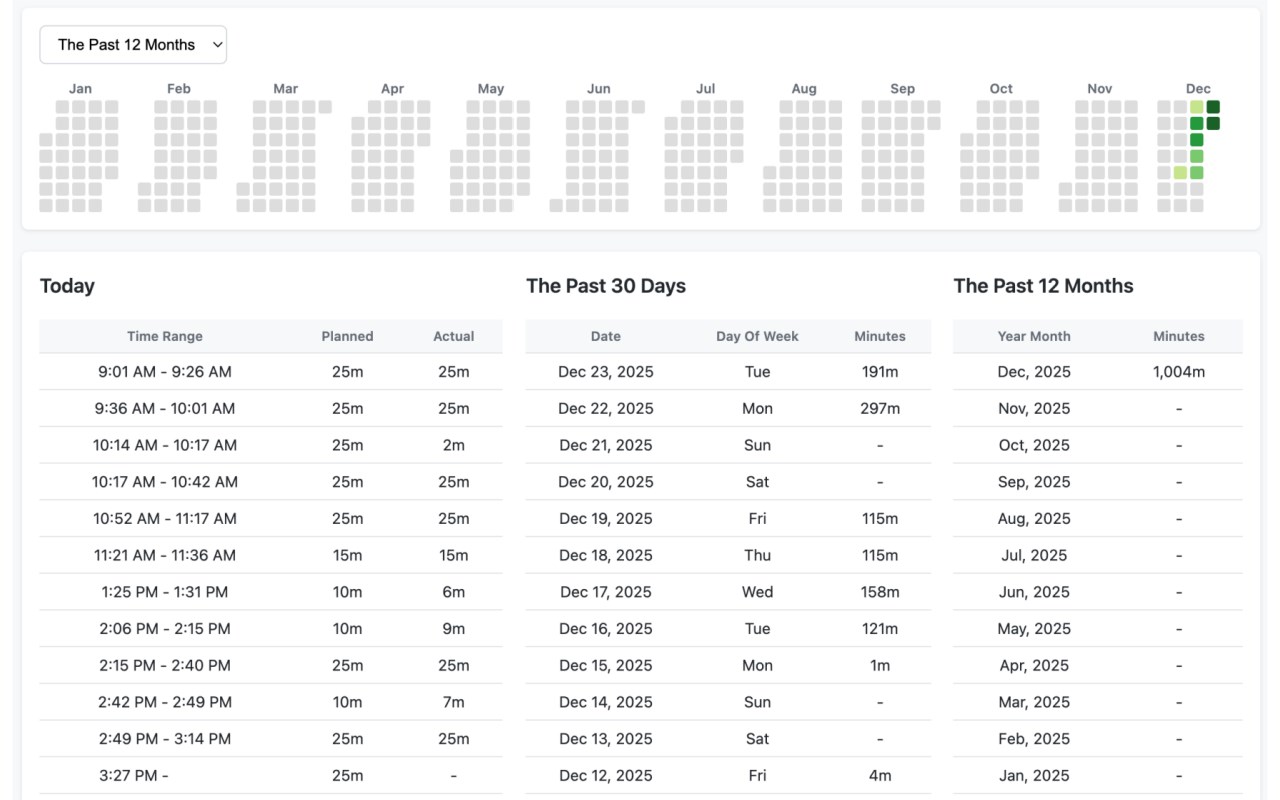The image size is (1280, 800).
Task: Select the Time Range column header
Action: click(x=165, y=336)
